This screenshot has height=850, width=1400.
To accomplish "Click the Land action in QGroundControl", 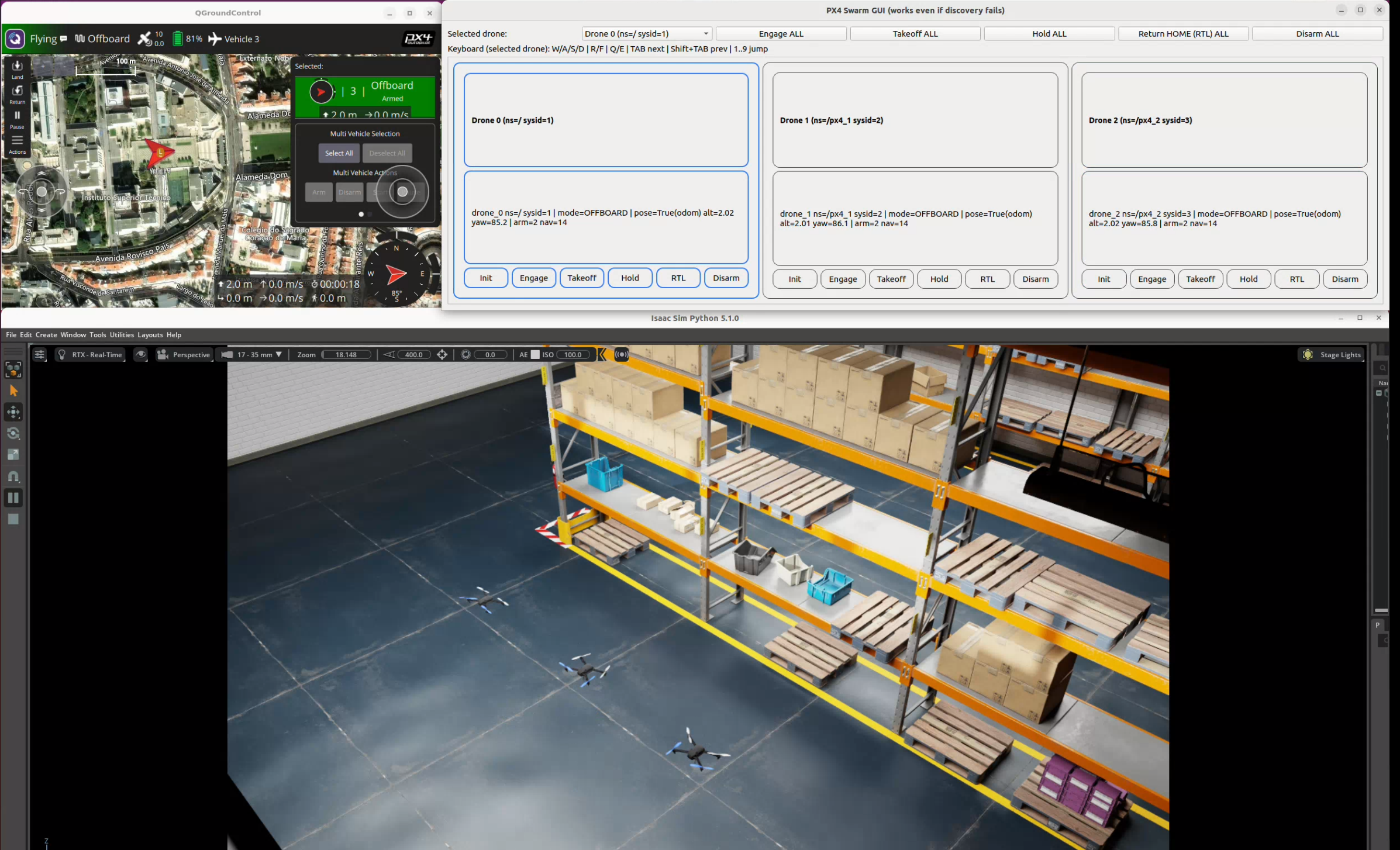I will [18, 69].
